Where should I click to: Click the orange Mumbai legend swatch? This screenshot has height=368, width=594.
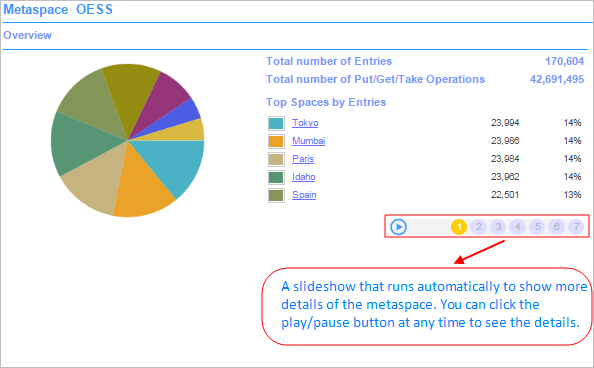[276, 141]
